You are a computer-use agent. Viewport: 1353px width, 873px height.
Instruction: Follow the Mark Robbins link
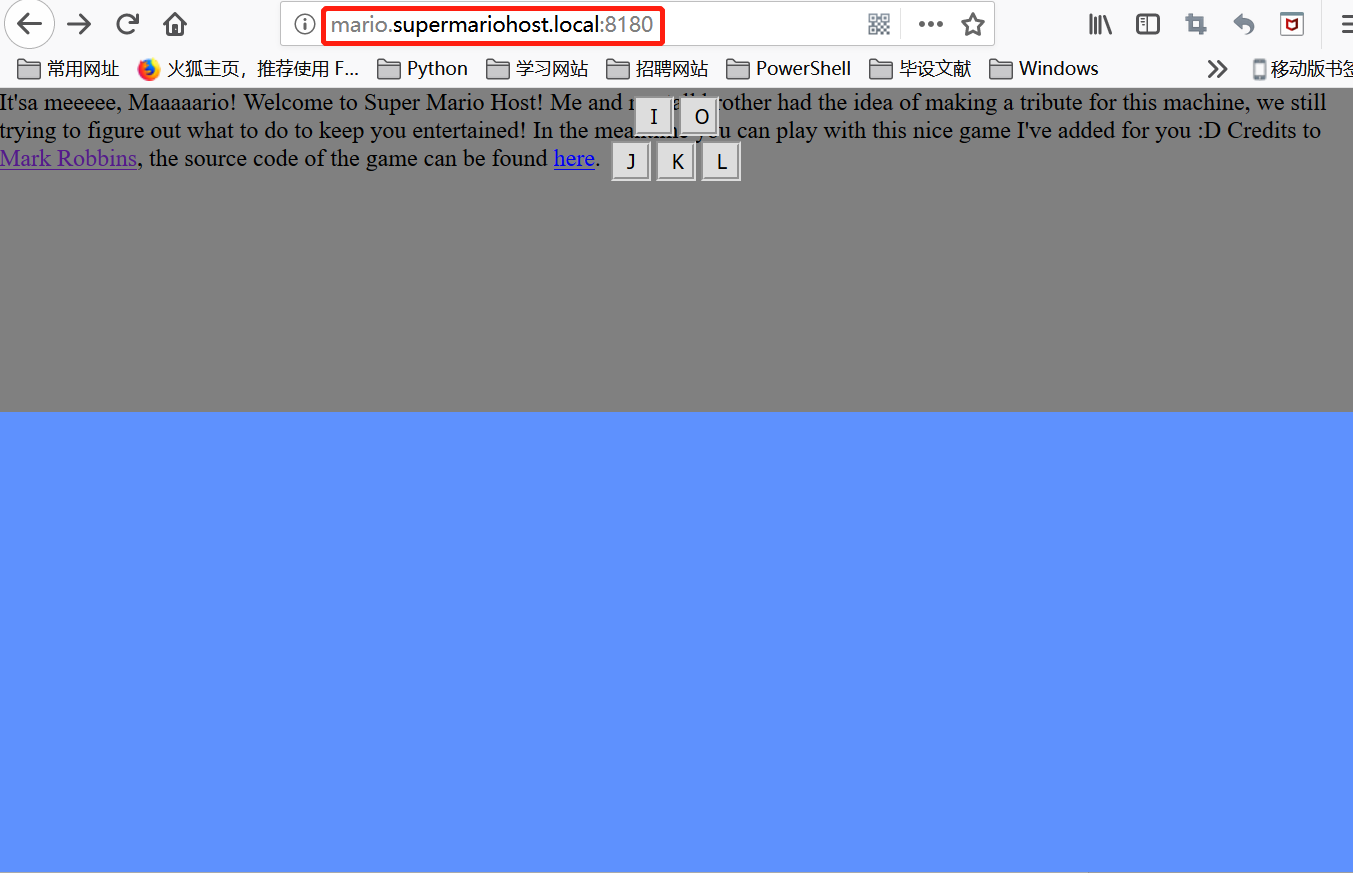pos(68,158)
